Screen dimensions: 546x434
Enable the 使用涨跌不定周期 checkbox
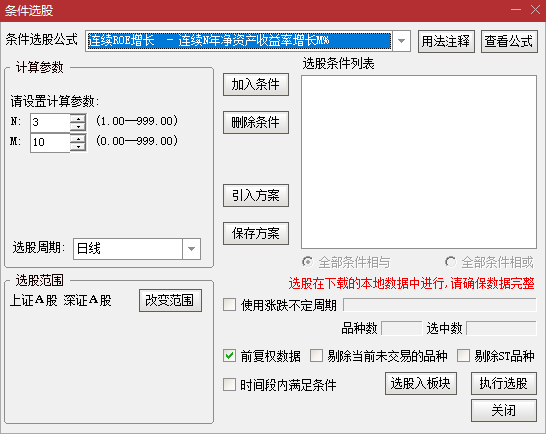[229, 304]
